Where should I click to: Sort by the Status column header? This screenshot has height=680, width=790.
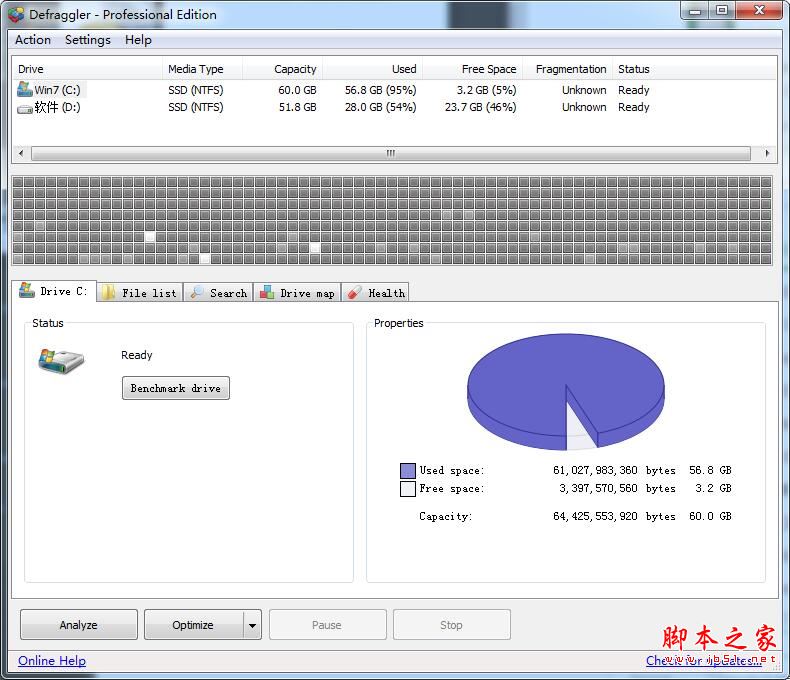pyautogui.click(x=694, y=69)
